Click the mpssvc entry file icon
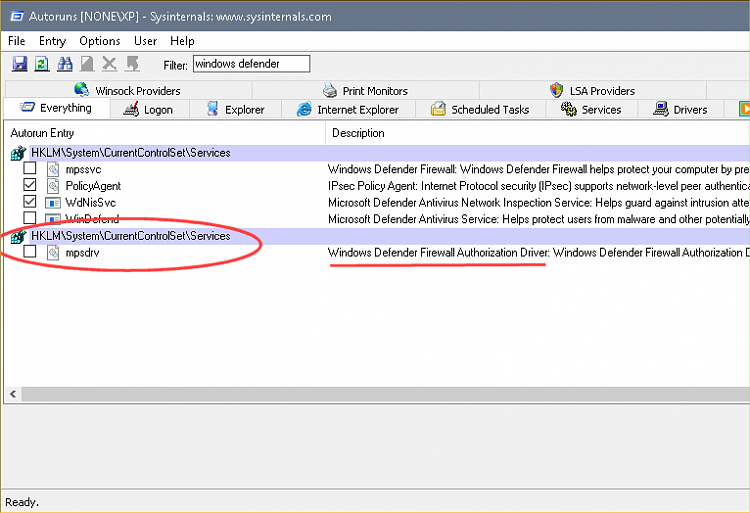 tap(53, 169)
